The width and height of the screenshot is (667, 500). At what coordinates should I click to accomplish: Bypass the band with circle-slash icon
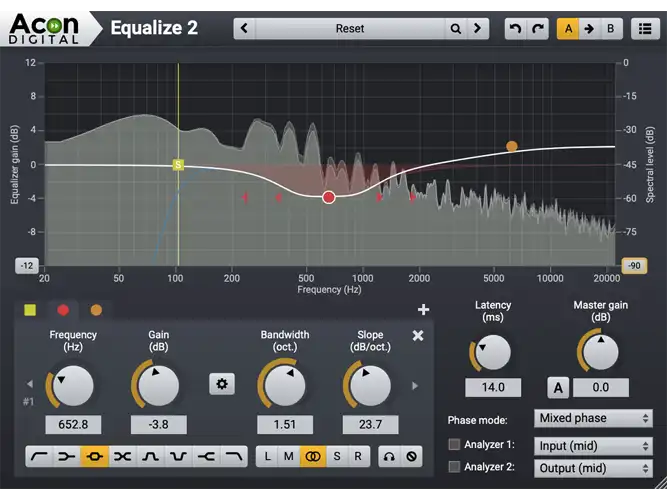(411, 457)
